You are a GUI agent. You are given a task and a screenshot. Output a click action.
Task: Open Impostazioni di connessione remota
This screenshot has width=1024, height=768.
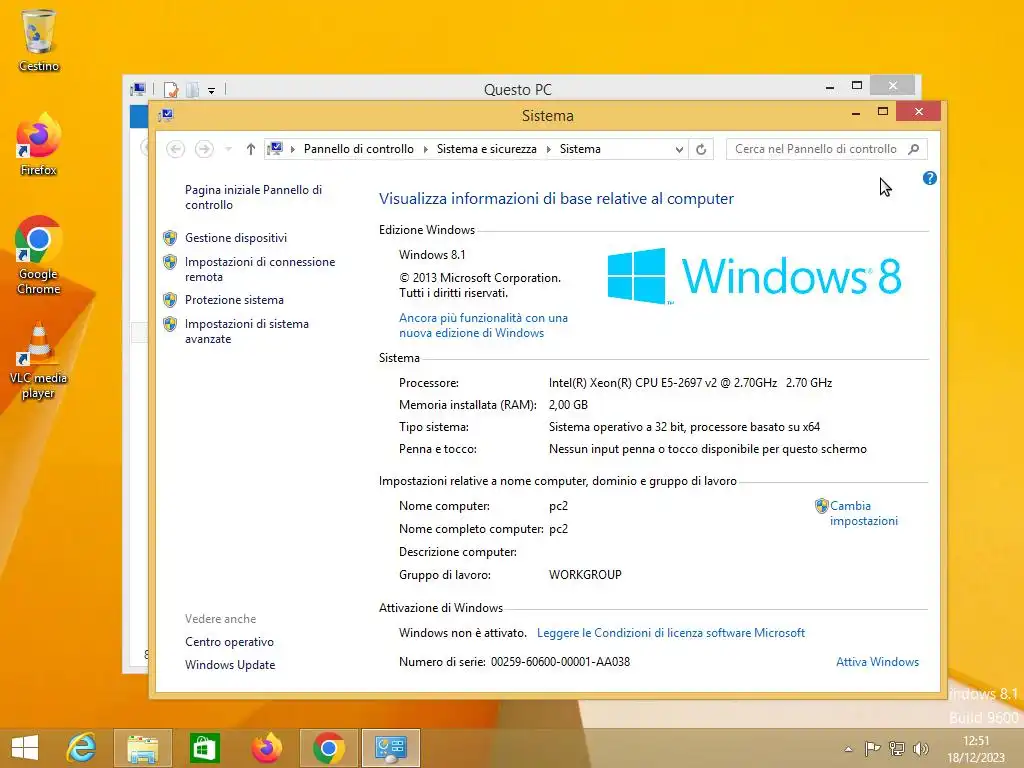point(260,269)
